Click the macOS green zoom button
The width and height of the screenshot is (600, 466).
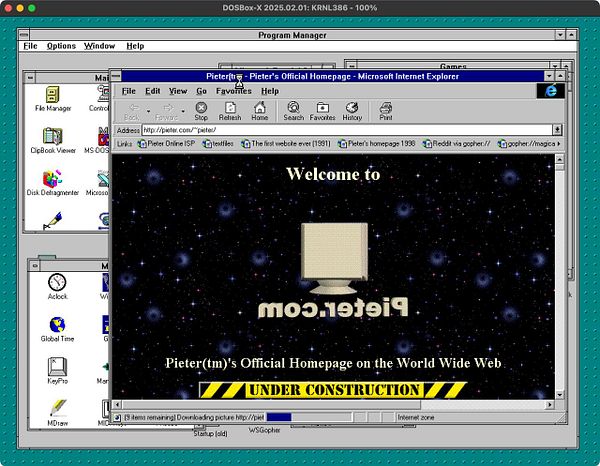tap(32, 8)
